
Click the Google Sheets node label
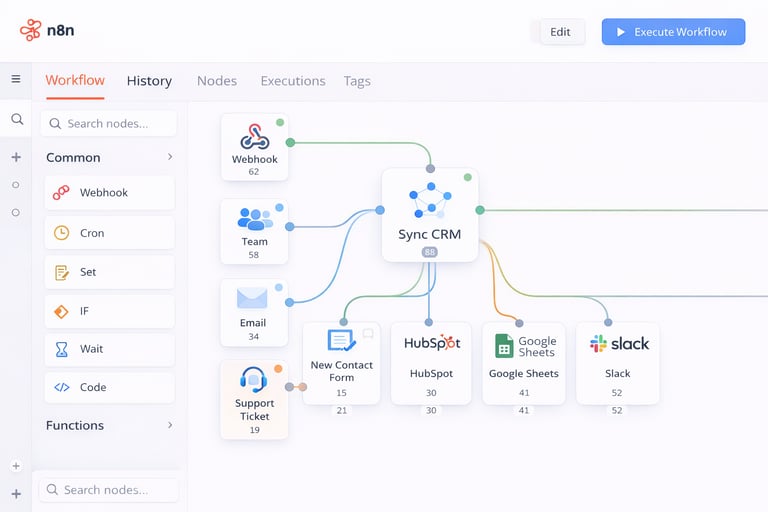coord(524,373)
